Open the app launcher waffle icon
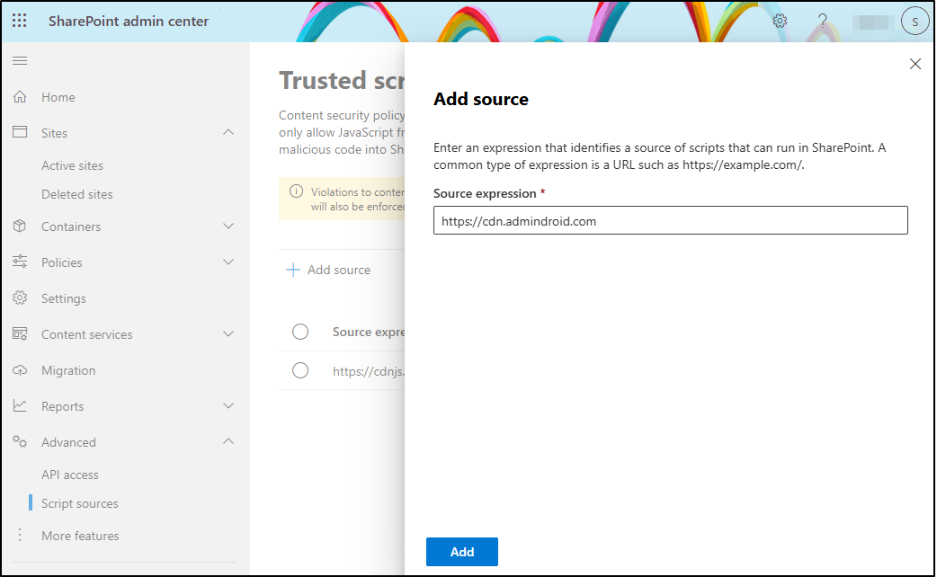 pyautogui.click(x=20, y=21)
